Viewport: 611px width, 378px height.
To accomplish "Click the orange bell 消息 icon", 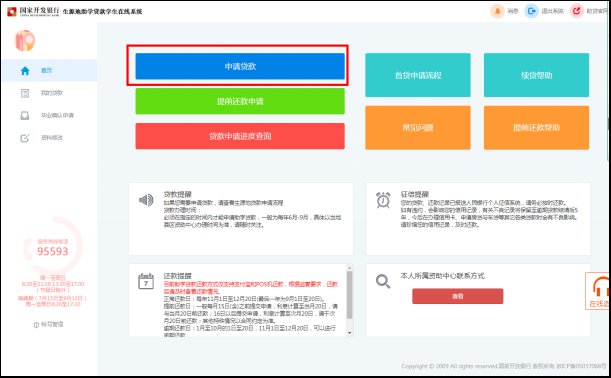I will point(497,11).
